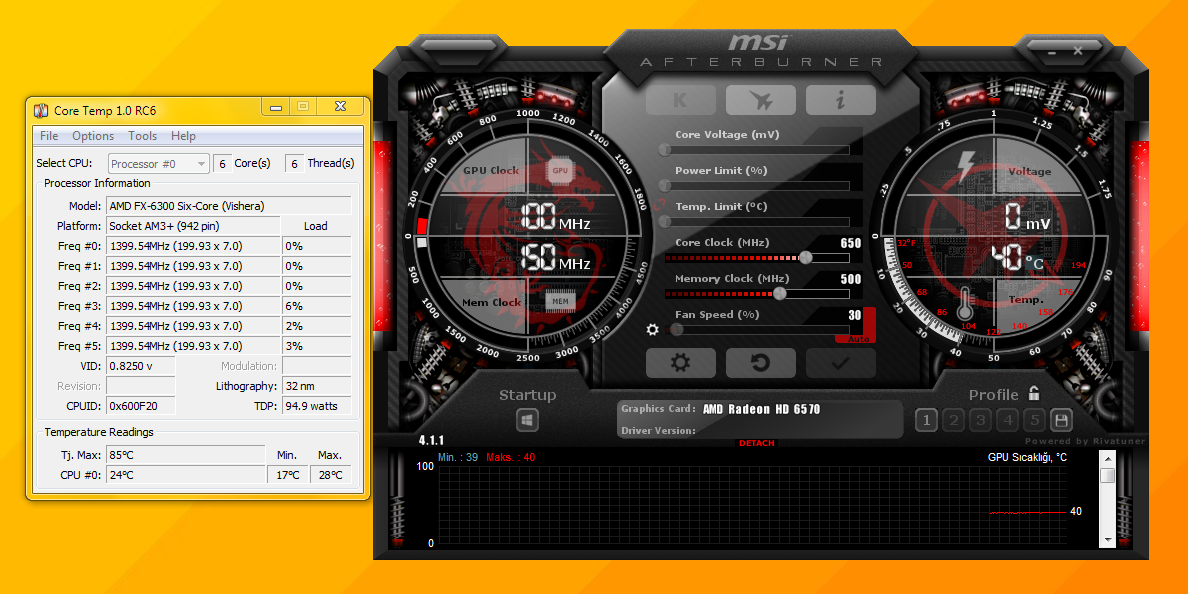This screenshot has width=1188, height=594.
Task: Minimize the MSI Afterburner window
Action: point(1052,52)
